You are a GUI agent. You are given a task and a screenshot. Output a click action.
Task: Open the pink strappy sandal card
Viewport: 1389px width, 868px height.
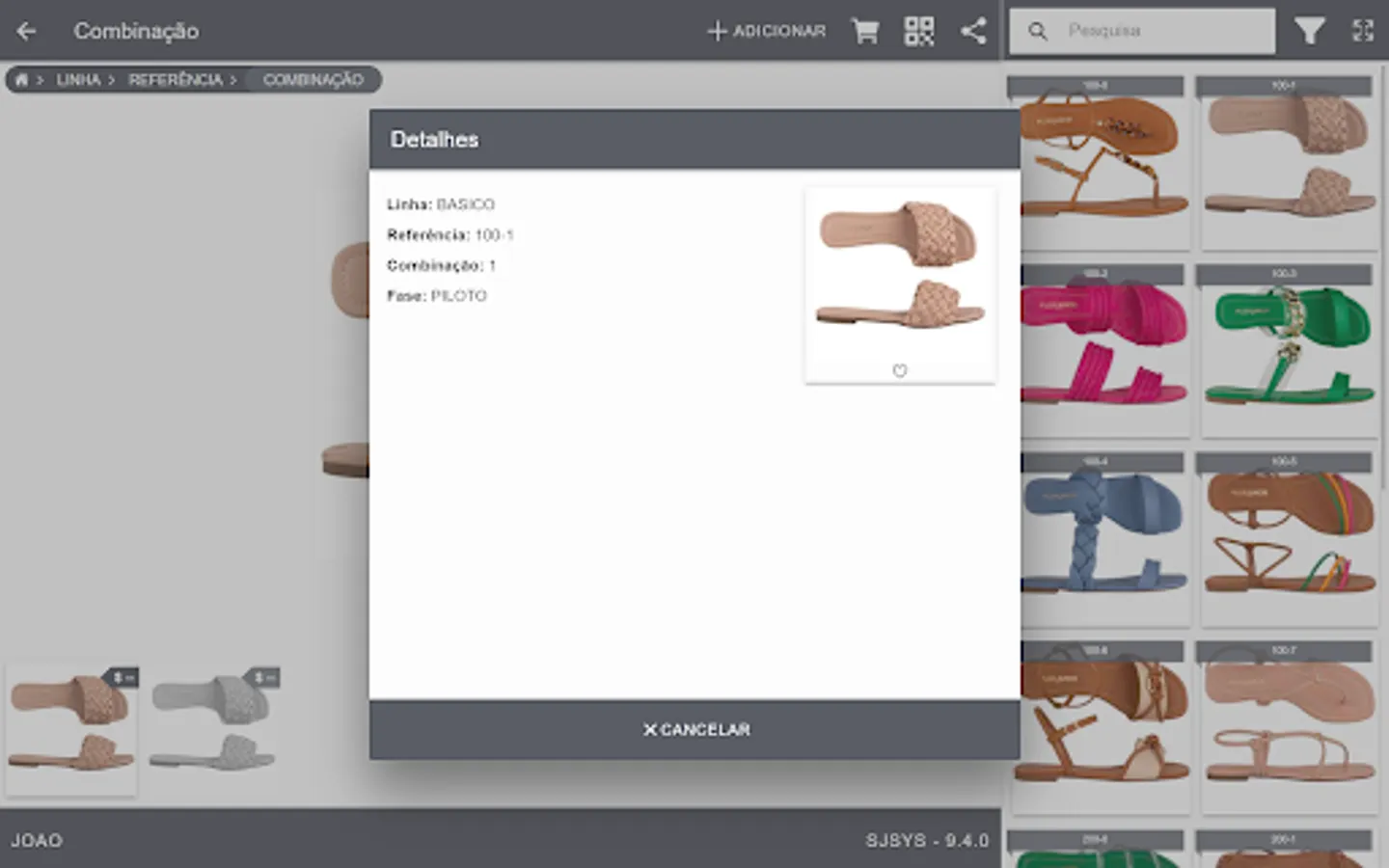(1100, 350)
